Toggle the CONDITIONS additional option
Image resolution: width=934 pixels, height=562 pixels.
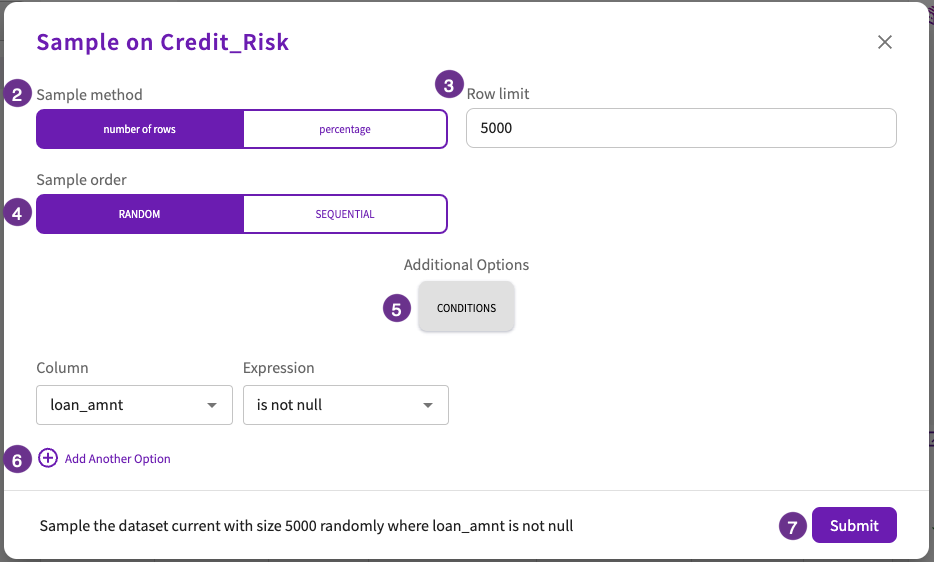click(466, 308)
